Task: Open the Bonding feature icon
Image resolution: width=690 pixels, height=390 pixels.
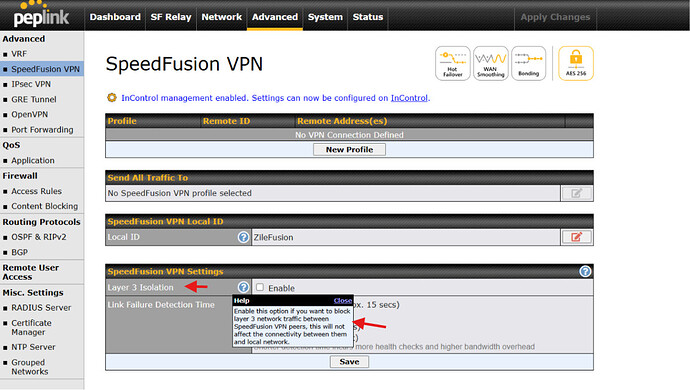Action: point(529,63)
